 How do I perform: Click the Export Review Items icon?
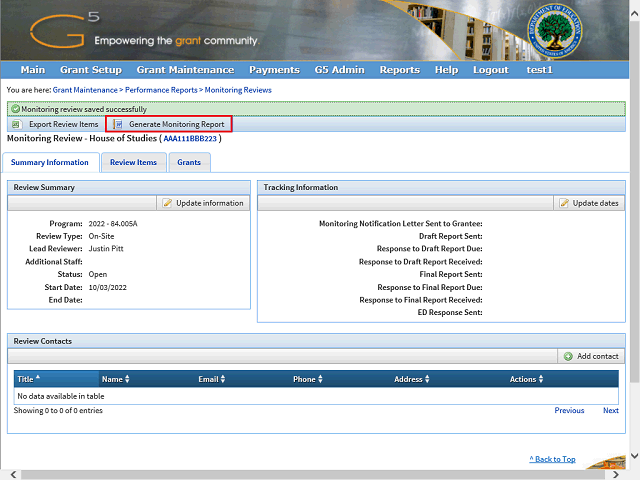tap(18, 124)
